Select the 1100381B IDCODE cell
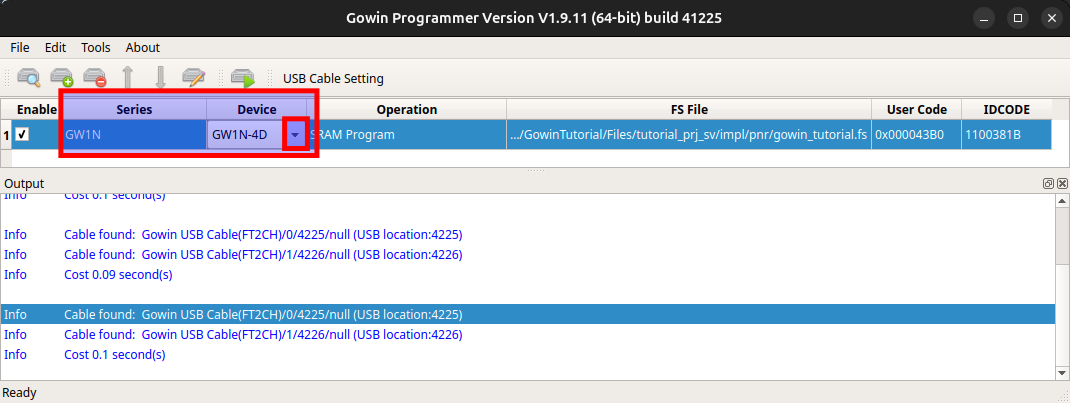 [1007, 135]
